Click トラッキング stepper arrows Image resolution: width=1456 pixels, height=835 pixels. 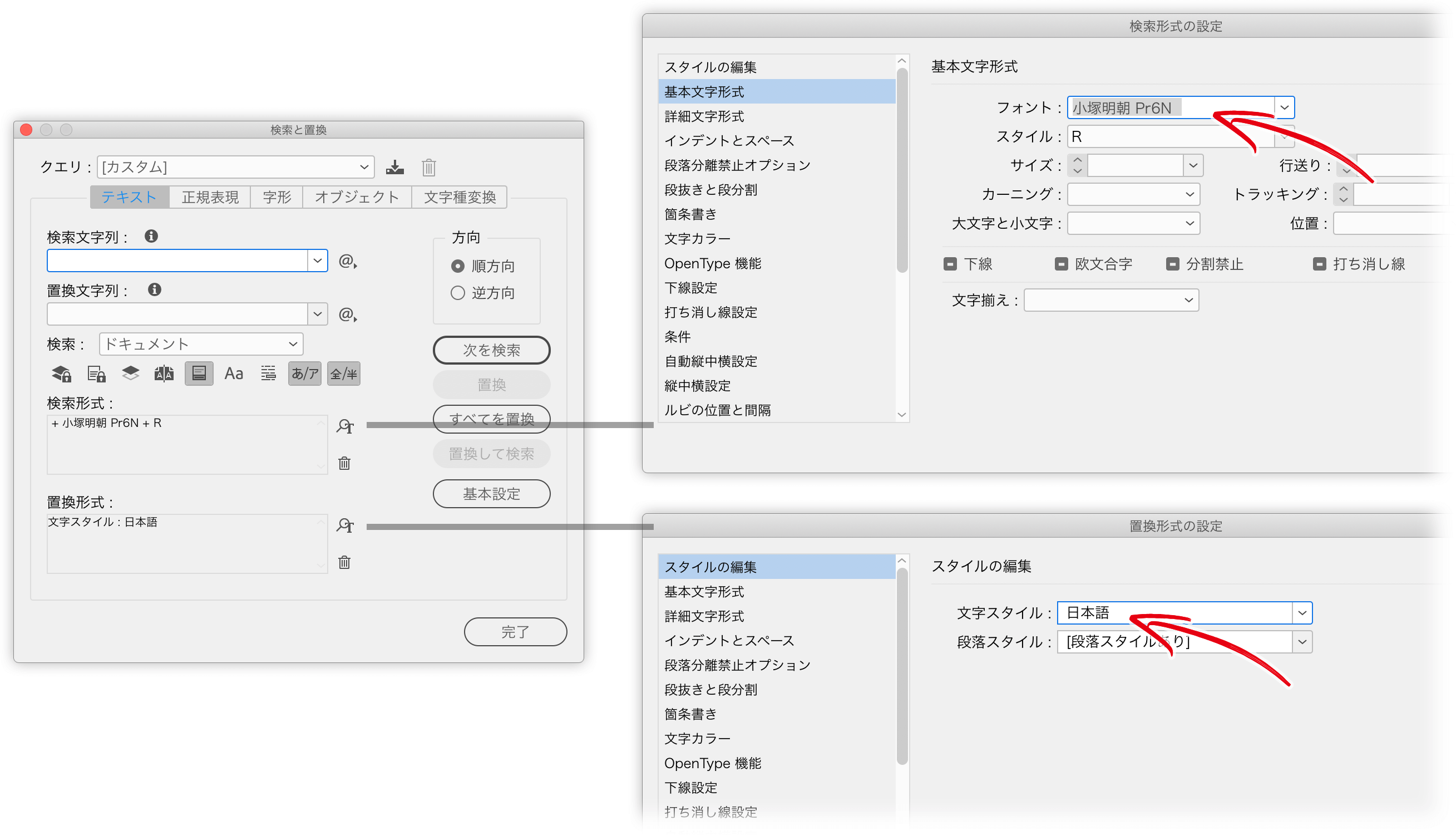1343,194
